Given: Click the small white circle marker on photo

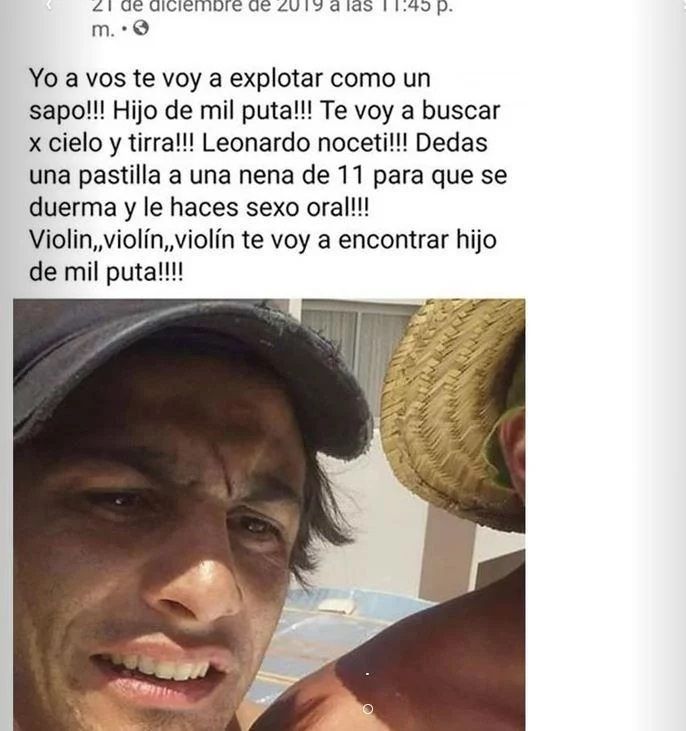Looking at the screenshot, I should [368, 709].
